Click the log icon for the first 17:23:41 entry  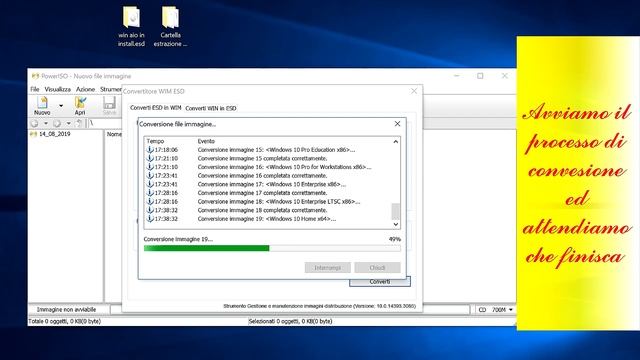(x=150, y=176)
